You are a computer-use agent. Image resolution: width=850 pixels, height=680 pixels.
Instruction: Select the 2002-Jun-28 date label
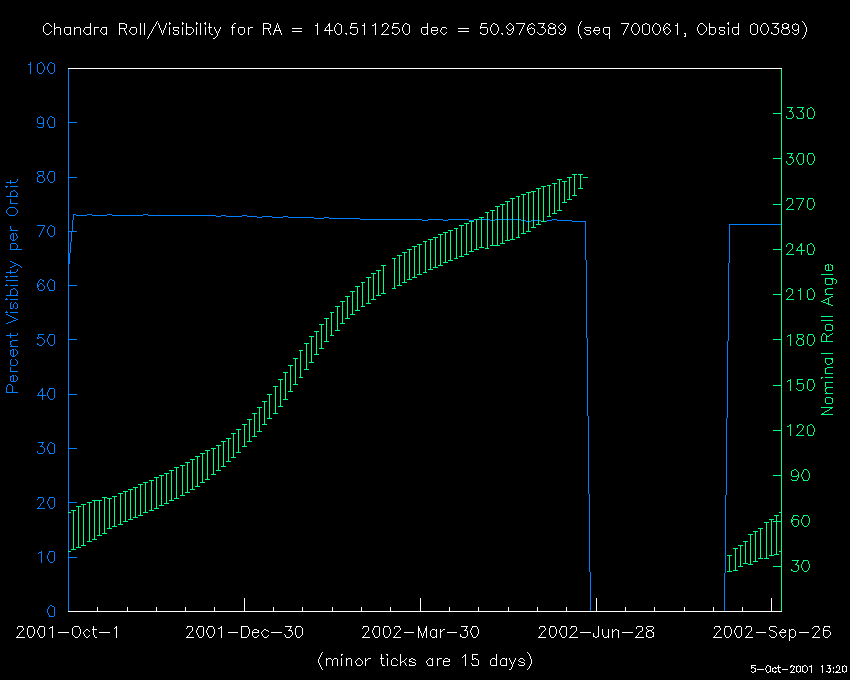pyautogui.click(x=596, y=632)
